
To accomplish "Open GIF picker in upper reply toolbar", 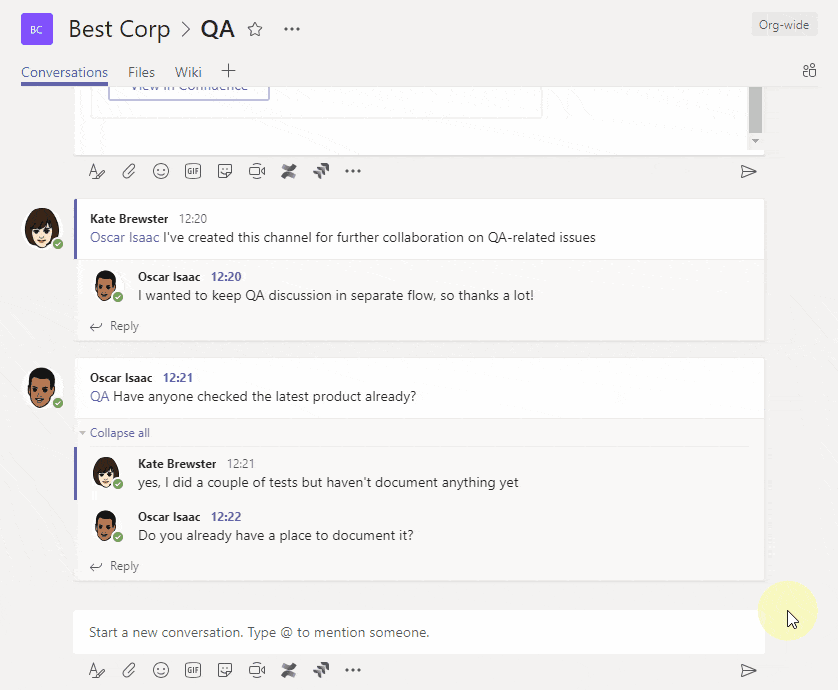I will tap(193, 171).
